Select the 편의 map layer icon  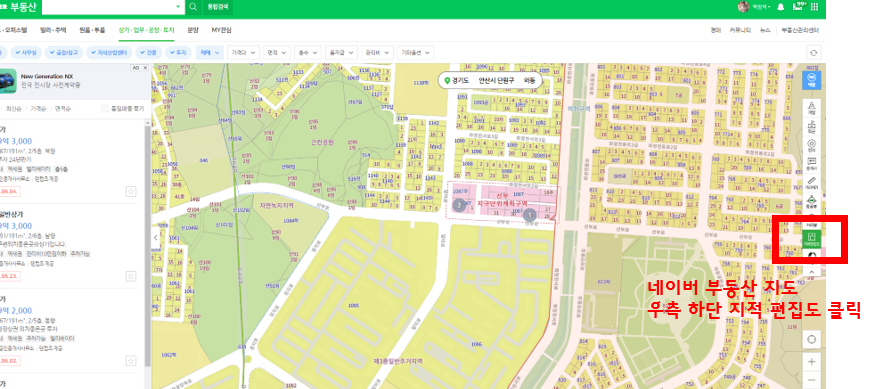point(812,146)
